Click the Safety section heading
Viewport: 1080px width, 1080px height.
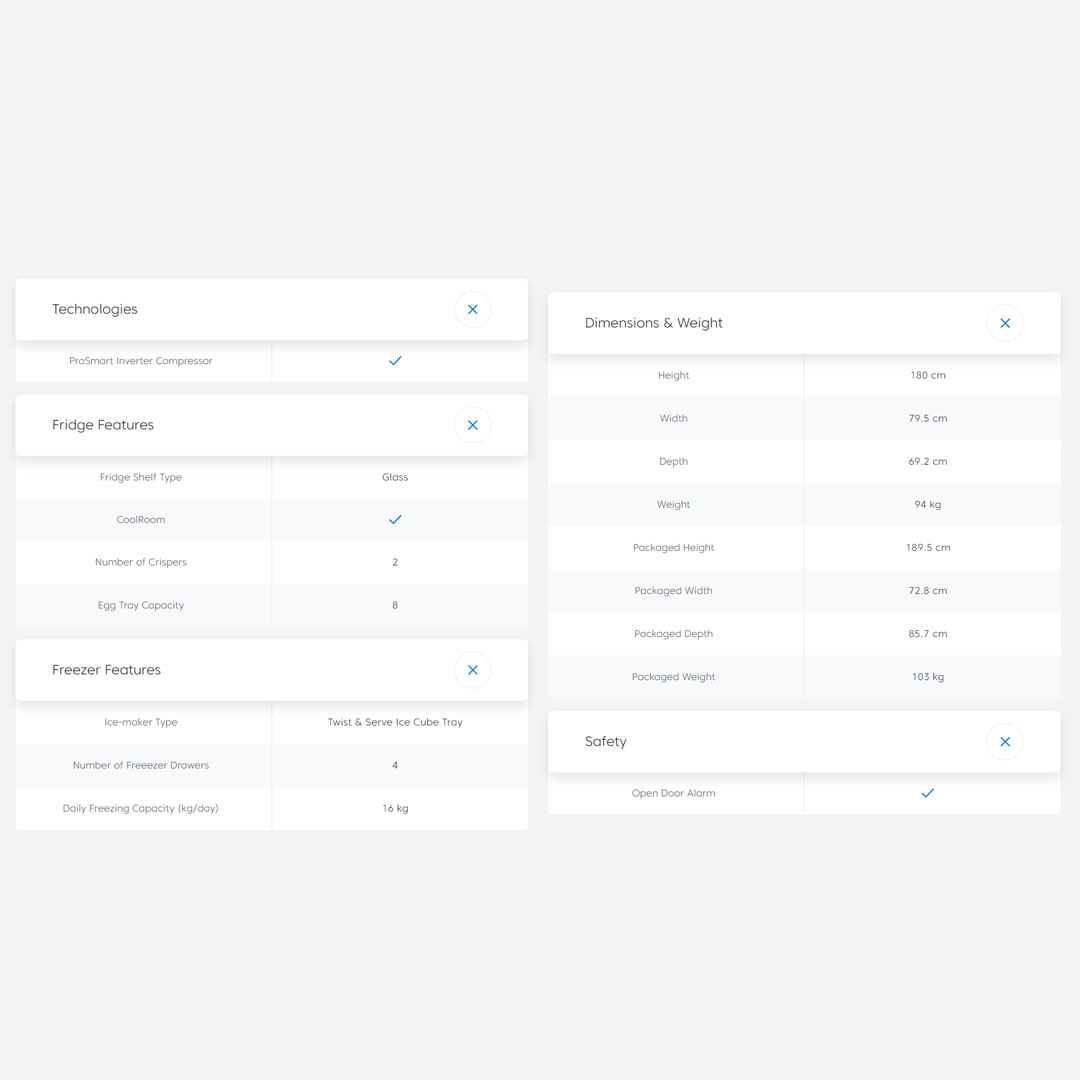[606, 742]
